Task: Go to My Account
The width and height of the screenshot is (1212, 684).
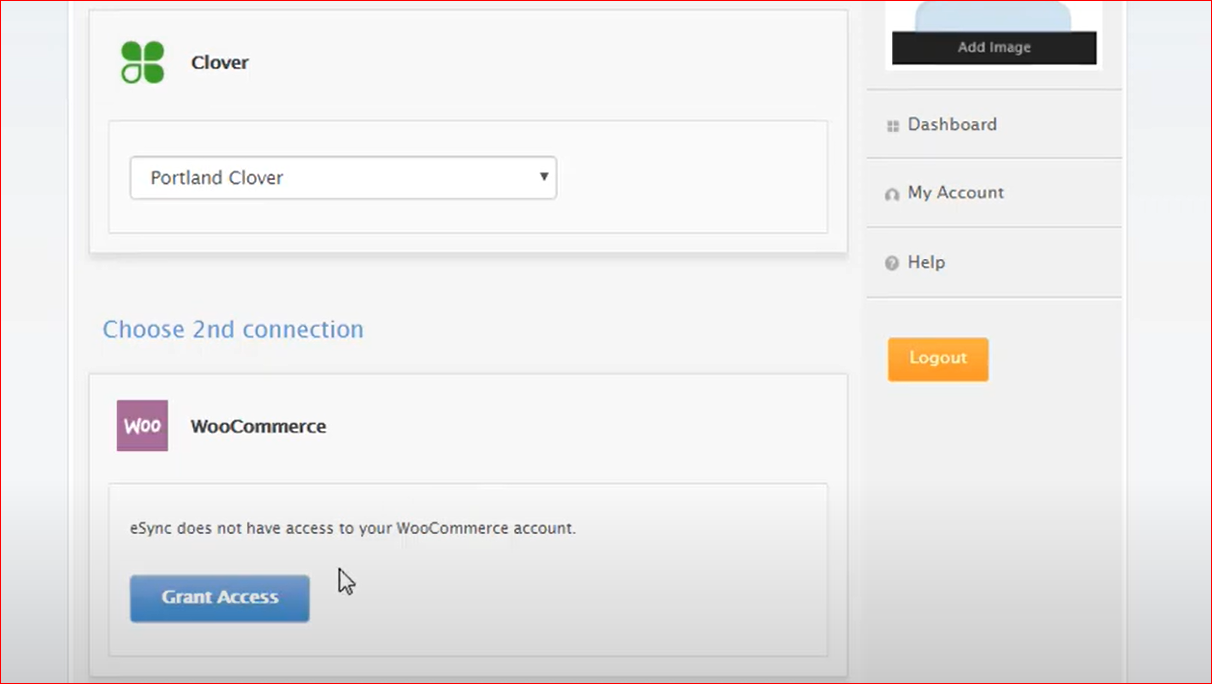Action: coord(994,193)
